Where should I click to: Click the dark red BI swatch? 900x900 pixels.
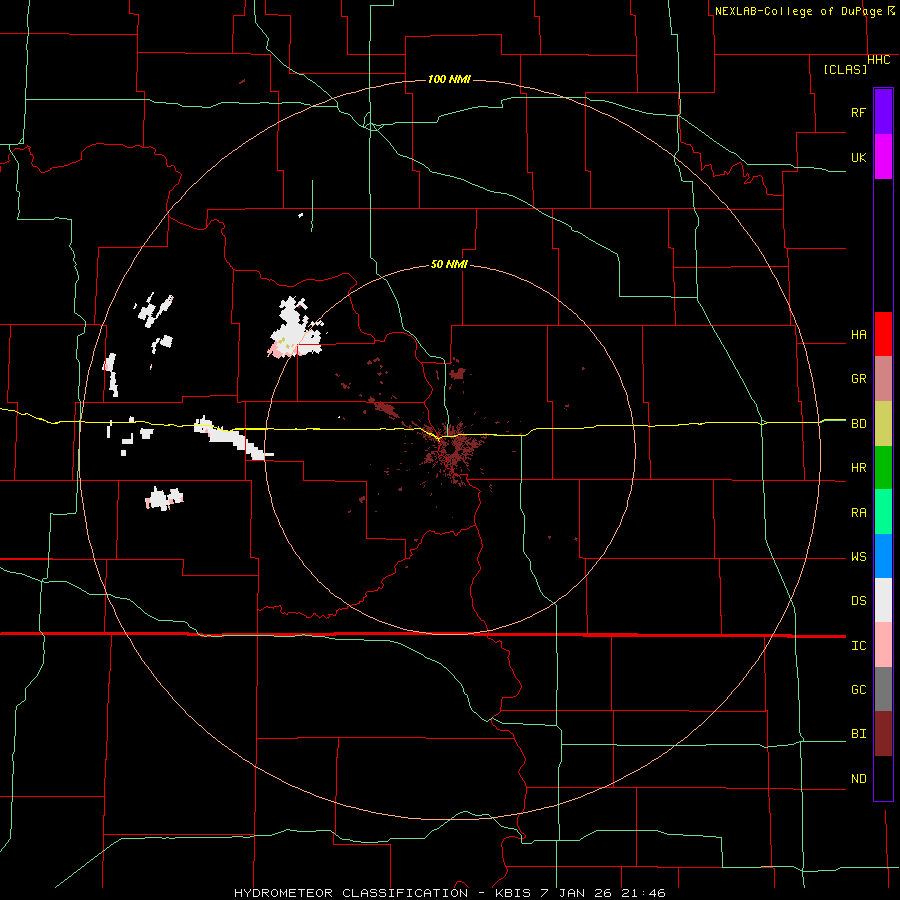[x=883, y=734]
